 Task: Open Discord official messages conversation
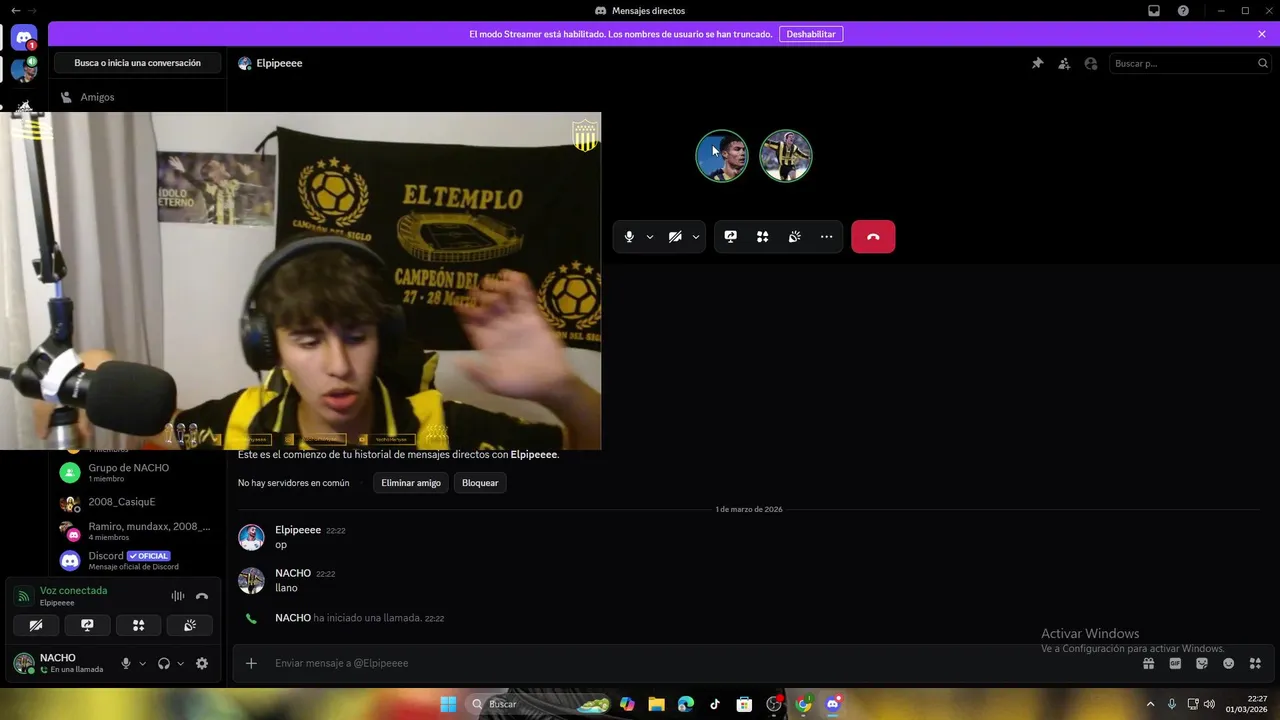click(137, 560)
